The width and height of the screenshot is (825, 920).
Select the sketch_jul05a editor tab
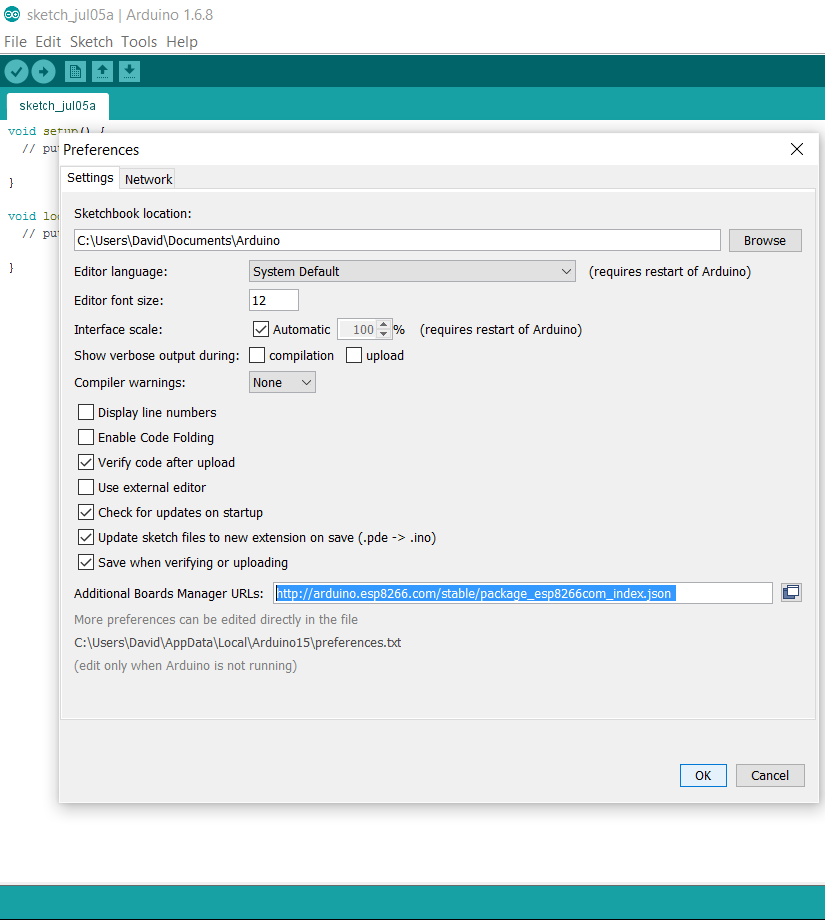tap(58, 106)
